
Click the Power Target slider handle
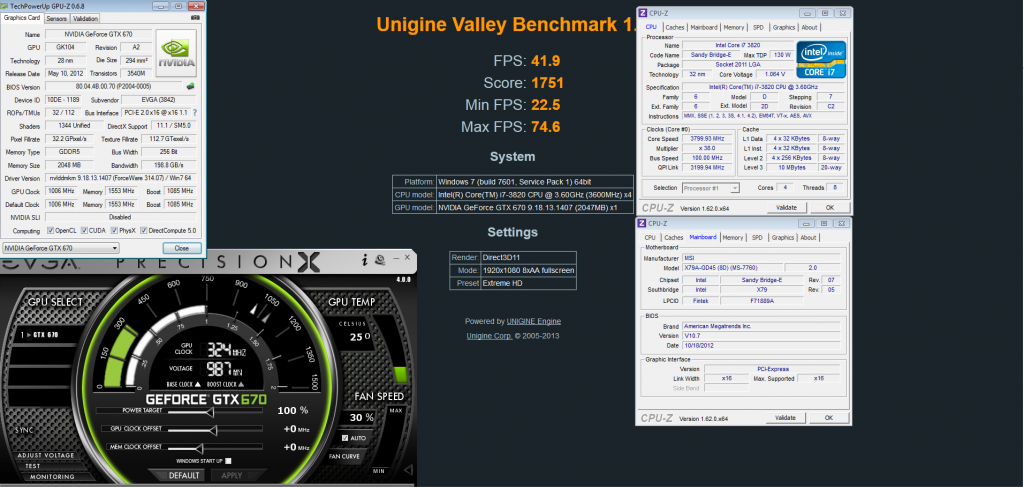[210, 413]
